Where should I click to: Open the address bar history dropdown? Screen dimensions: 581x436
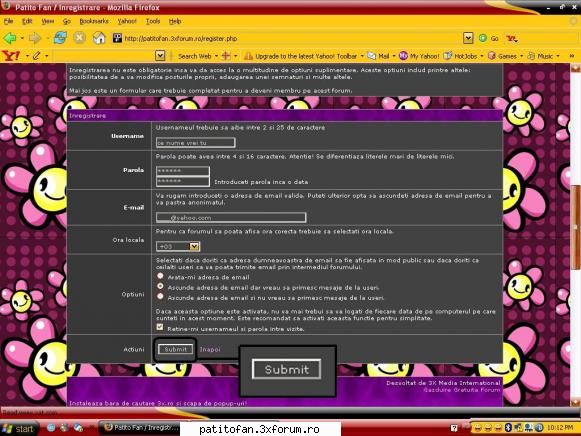pos(468,38)
